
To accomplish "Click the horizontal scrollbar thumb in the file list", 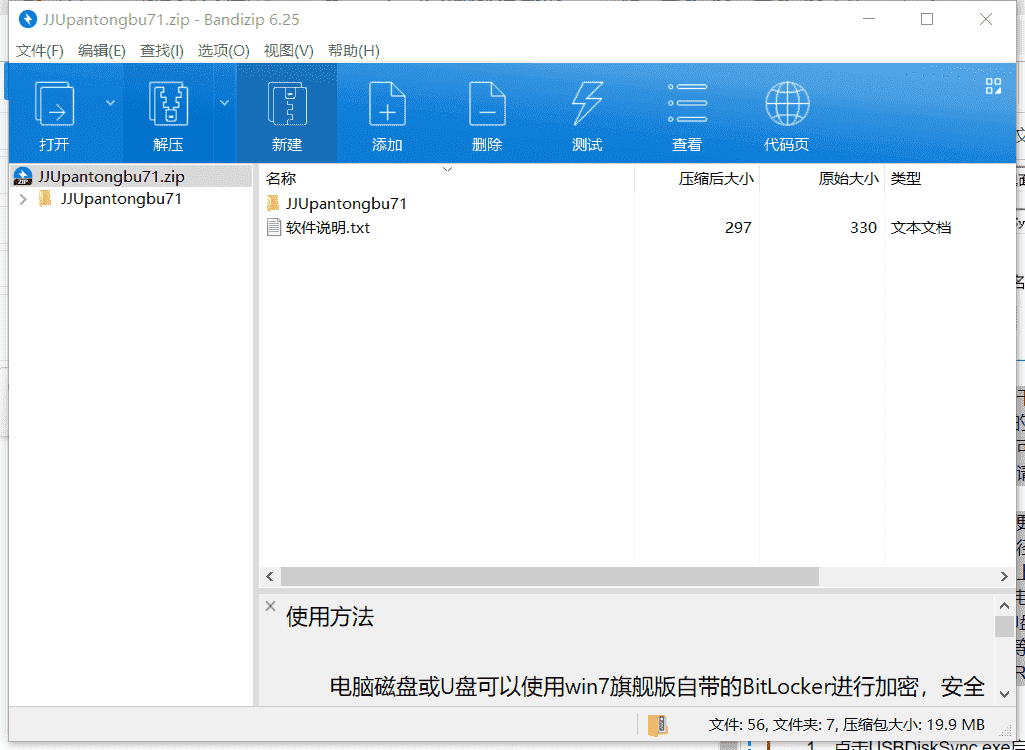I will tap(550, 576).
